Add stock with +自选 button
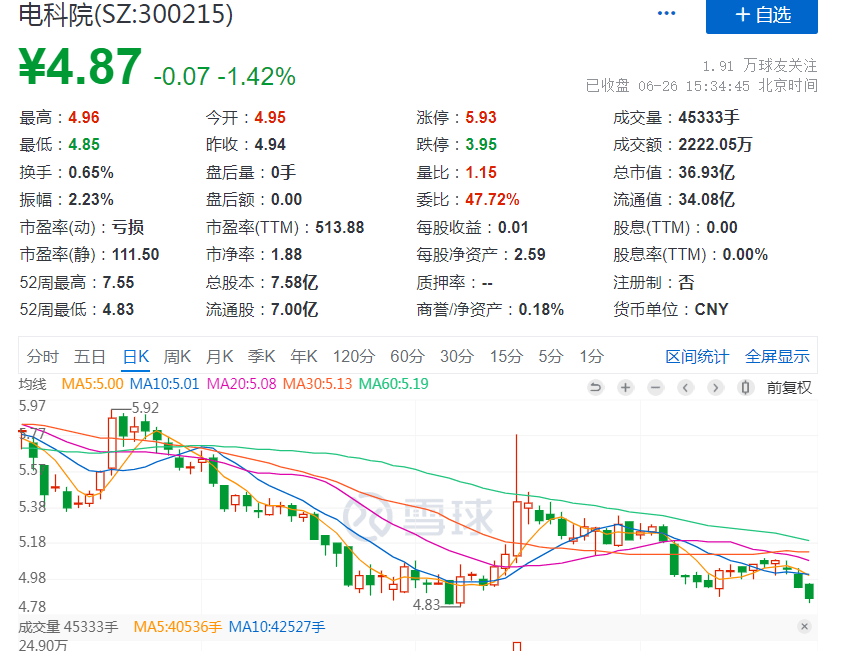This screenshot has height=651, width=847. (x=762, y=16)
